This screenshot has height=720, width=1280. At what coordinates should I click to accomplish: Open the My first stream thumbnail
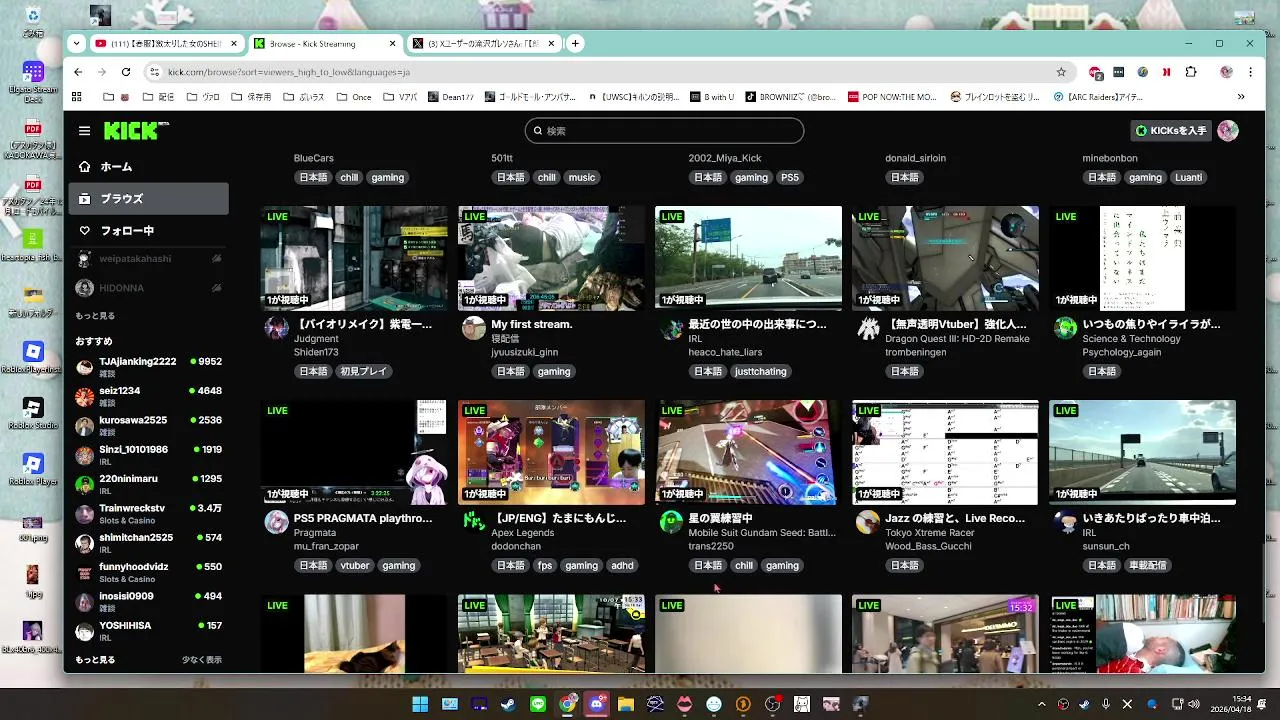[x=551, y=258]
